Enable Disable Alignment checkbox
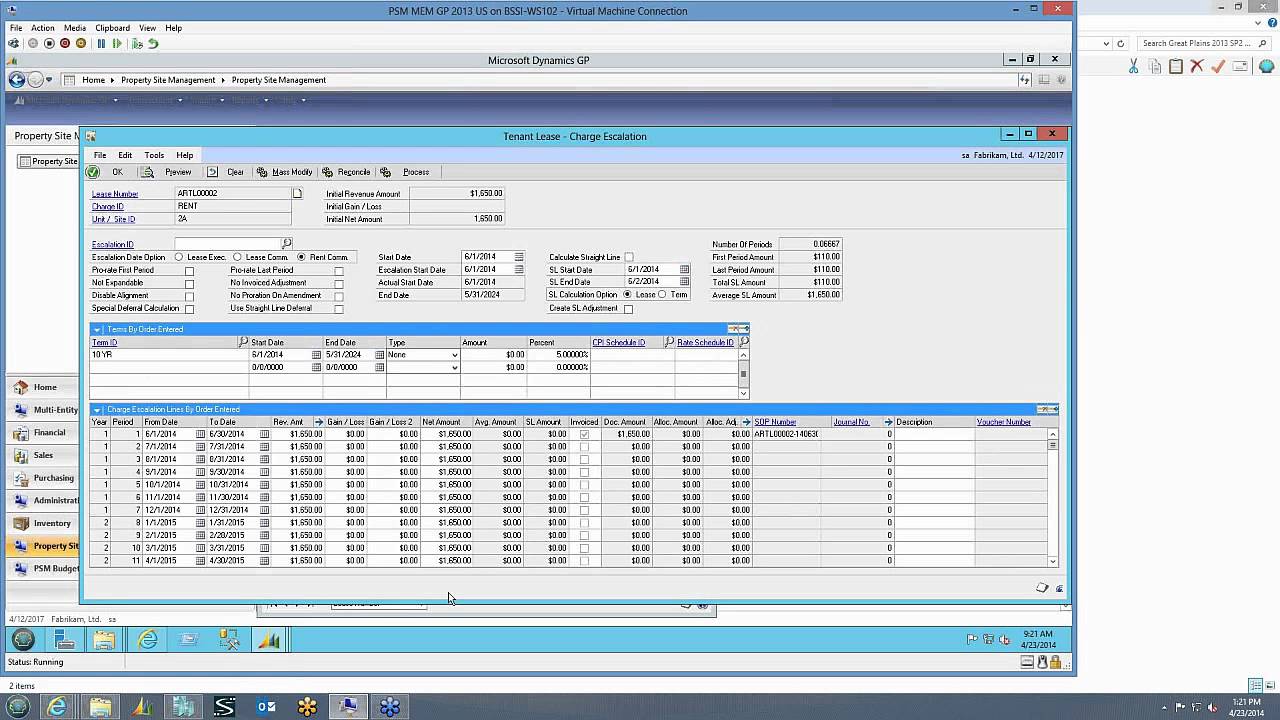 189,296
